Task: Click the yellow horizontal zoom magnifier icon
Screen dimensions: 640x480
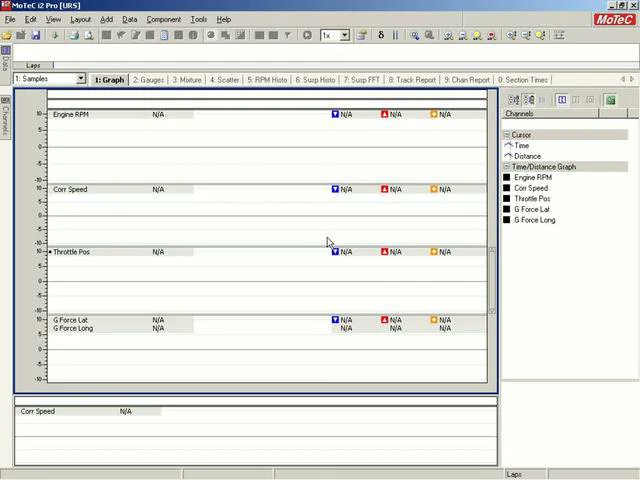Action: (477, 36)
